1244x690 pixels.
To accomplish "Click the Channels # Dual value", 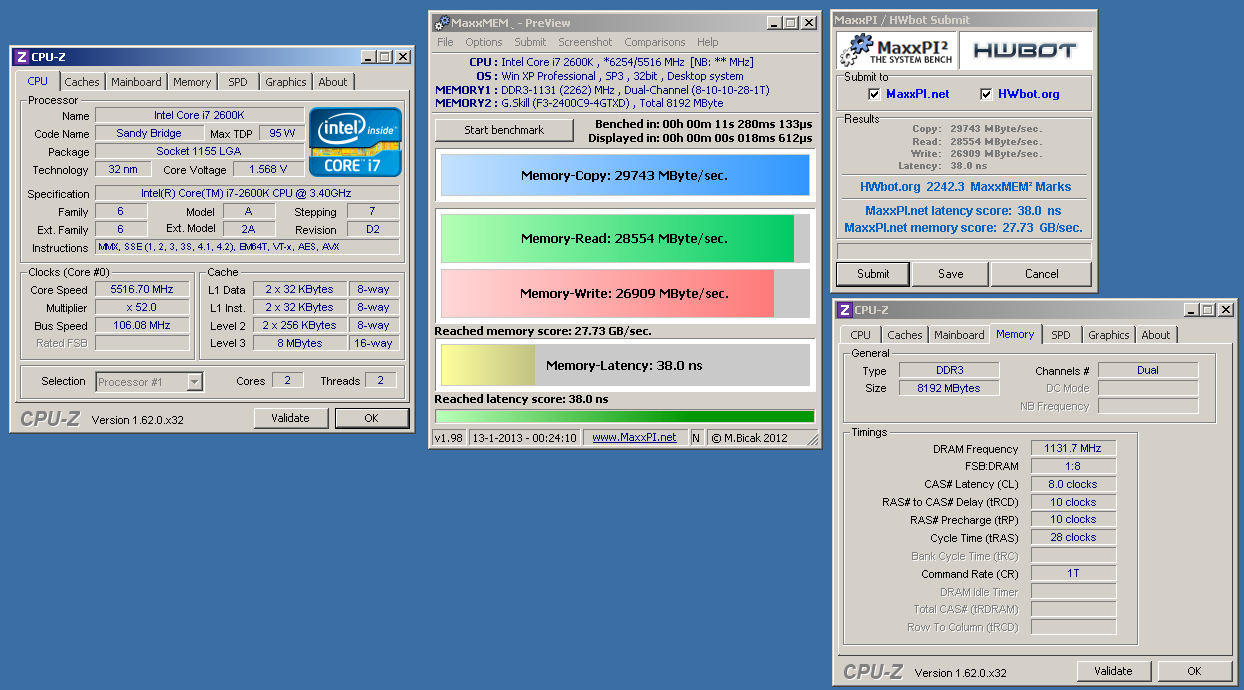I will [1148, 370].
